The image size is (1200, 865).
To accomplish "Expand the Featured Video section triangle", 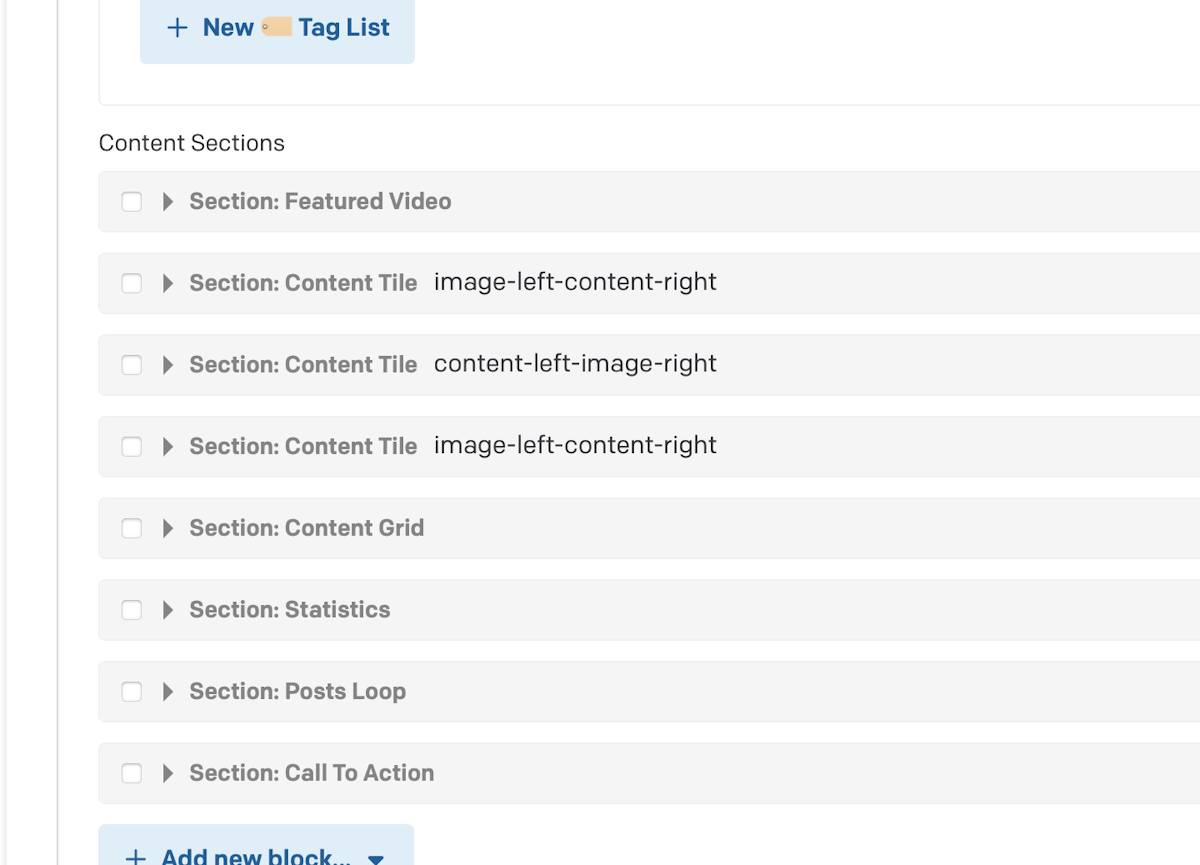I will pyautogui.click(x=168, y=202).
